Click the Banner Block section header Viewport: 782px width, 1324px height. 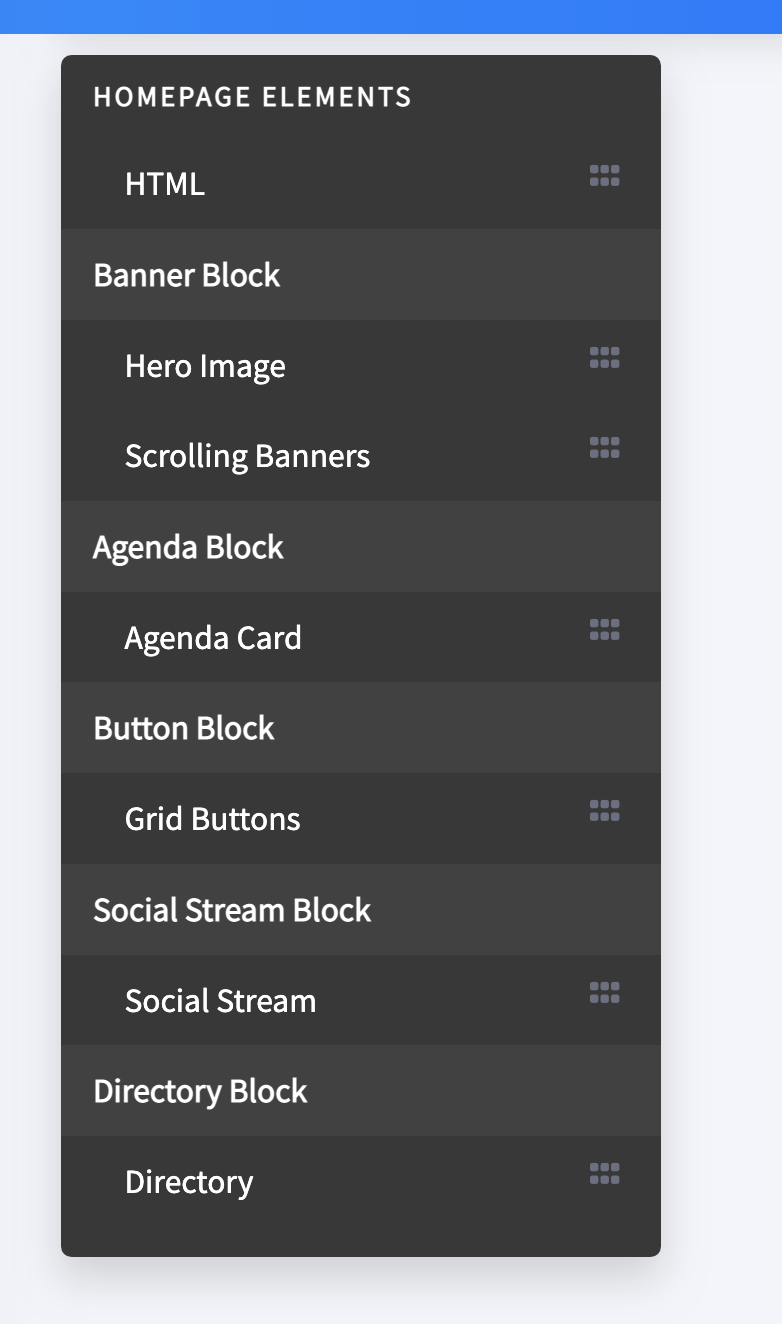click(x=361, y=274)
